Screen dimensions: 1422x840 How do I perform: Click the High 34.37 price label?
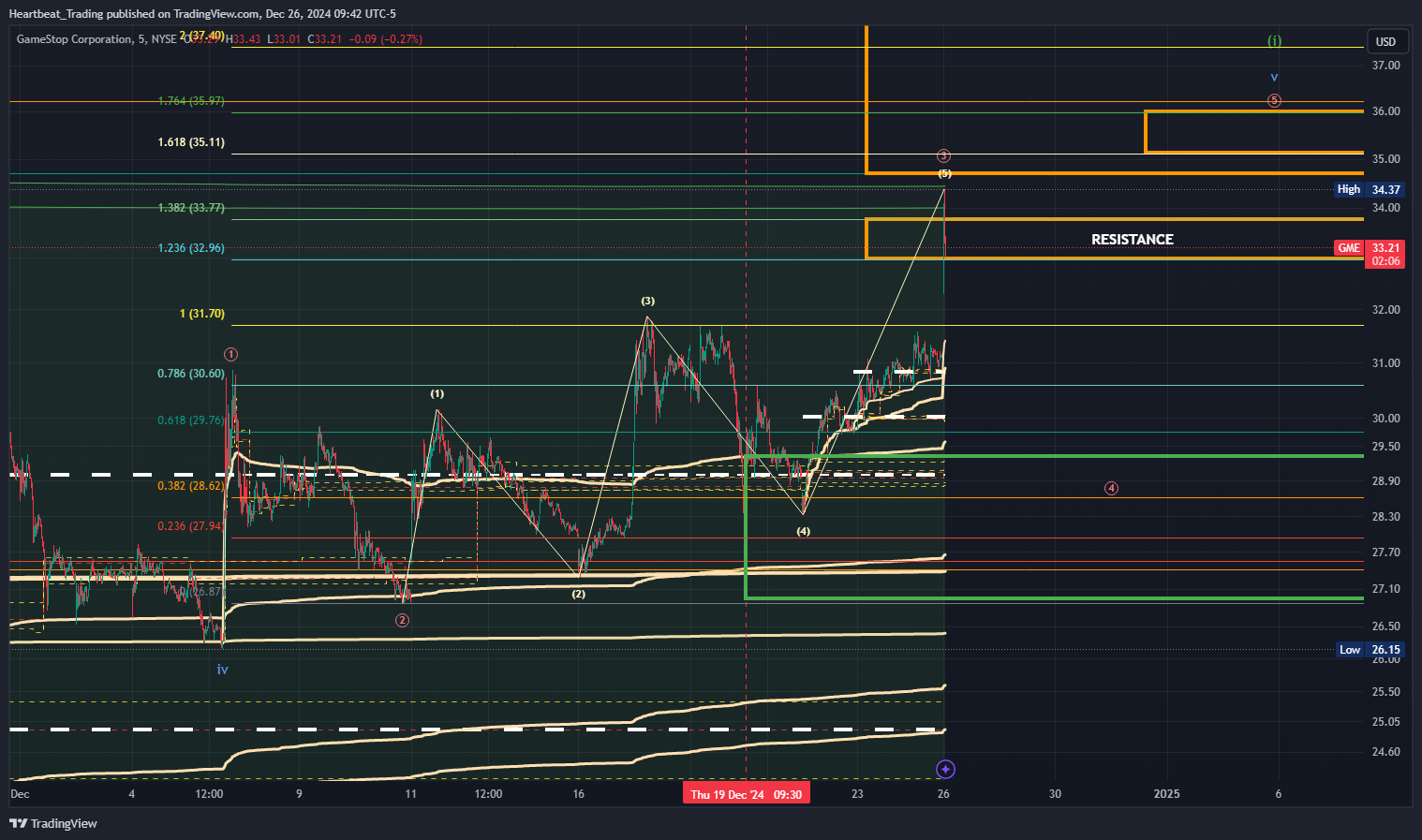1369,189
